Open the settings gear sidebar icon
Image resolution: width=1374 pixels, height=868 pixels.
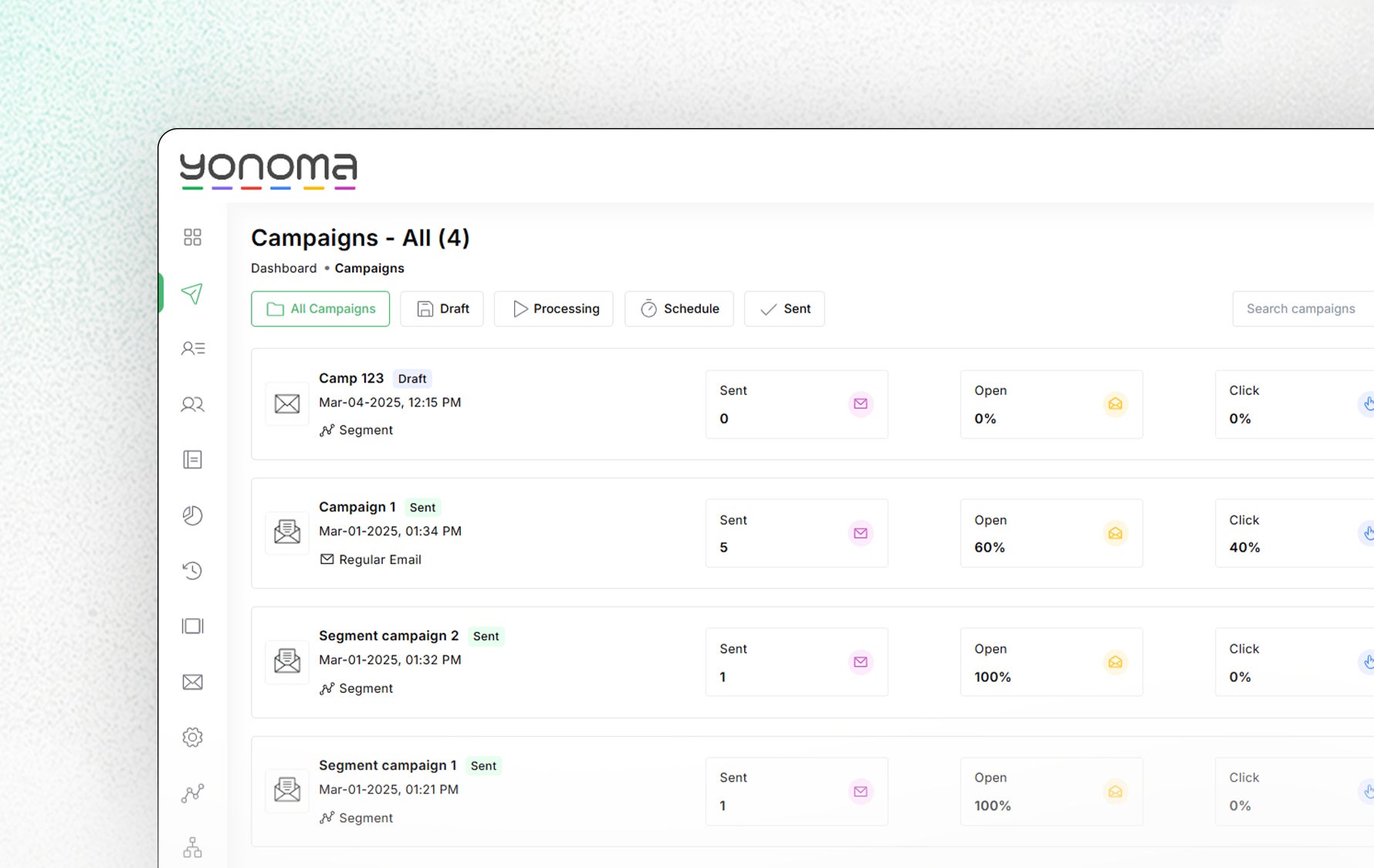[192, 738]
